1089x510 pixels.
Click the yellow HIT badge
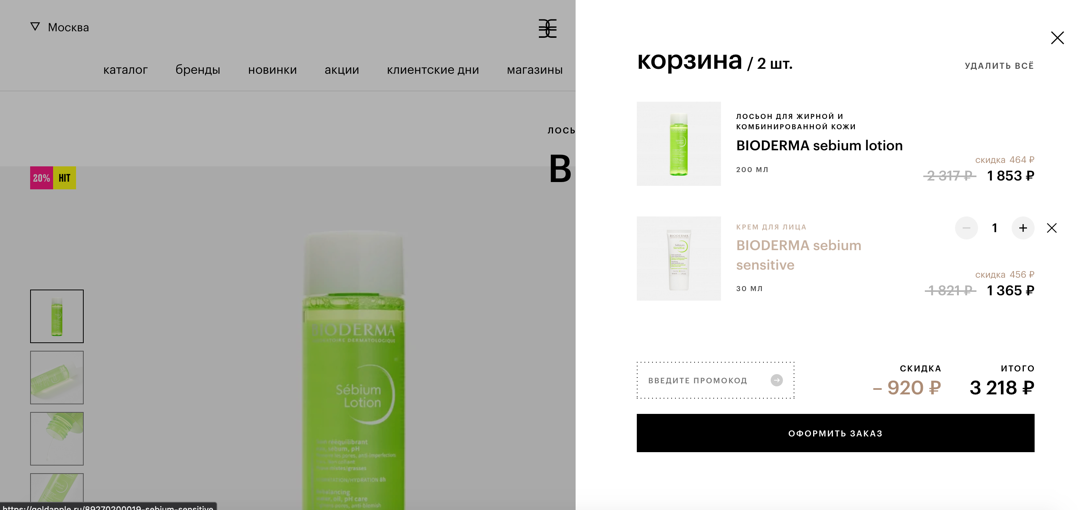click(x=65, y=178)
